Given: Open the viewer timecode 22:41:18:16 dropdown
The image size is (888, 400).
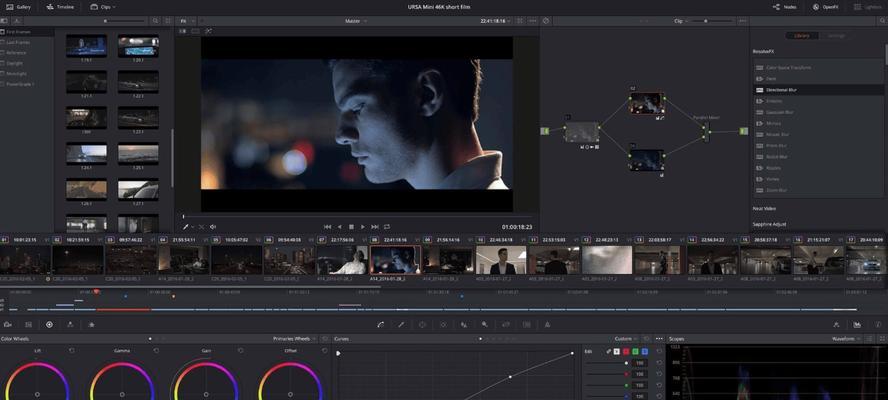Looking at the screenshot, I should 494,21.
